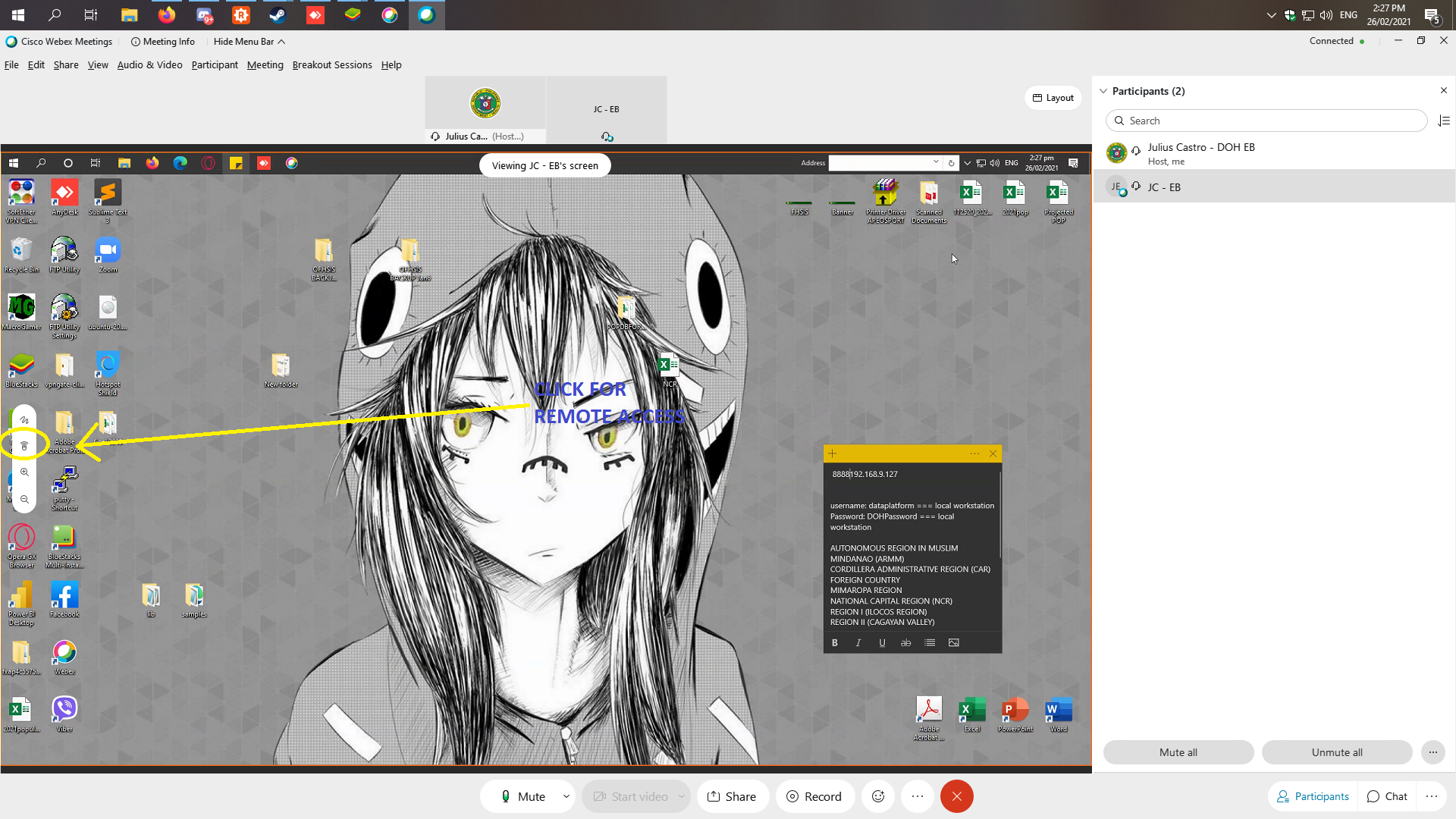Click the Sublime Text icon on shared desktop
The image size is (1456, 819).
coord(108,201)
